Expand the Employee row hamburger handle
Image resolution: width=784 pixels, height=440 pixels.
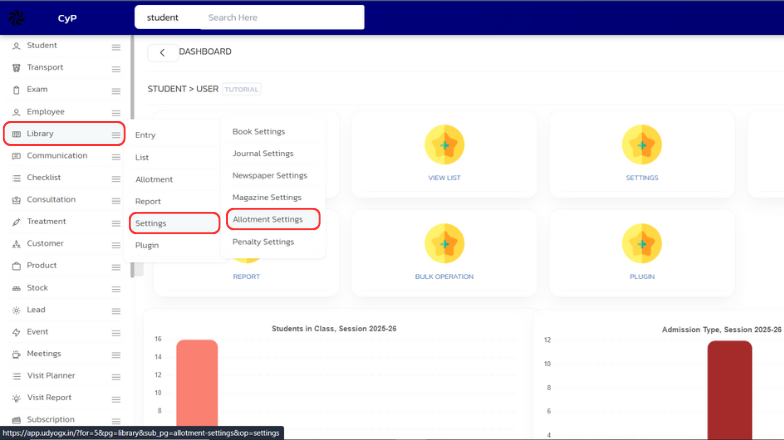(x=116, y=113)
